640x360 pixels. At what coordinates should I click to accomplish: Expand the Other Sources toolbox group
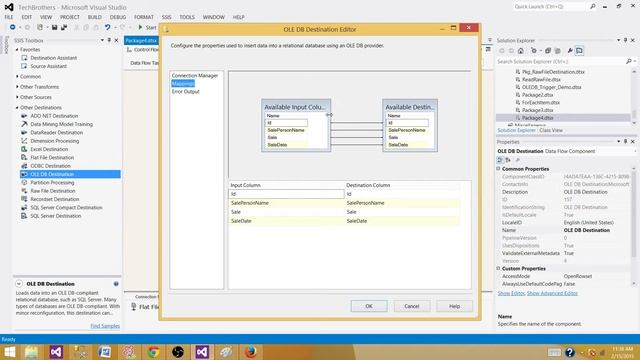[x=17, y=97]
